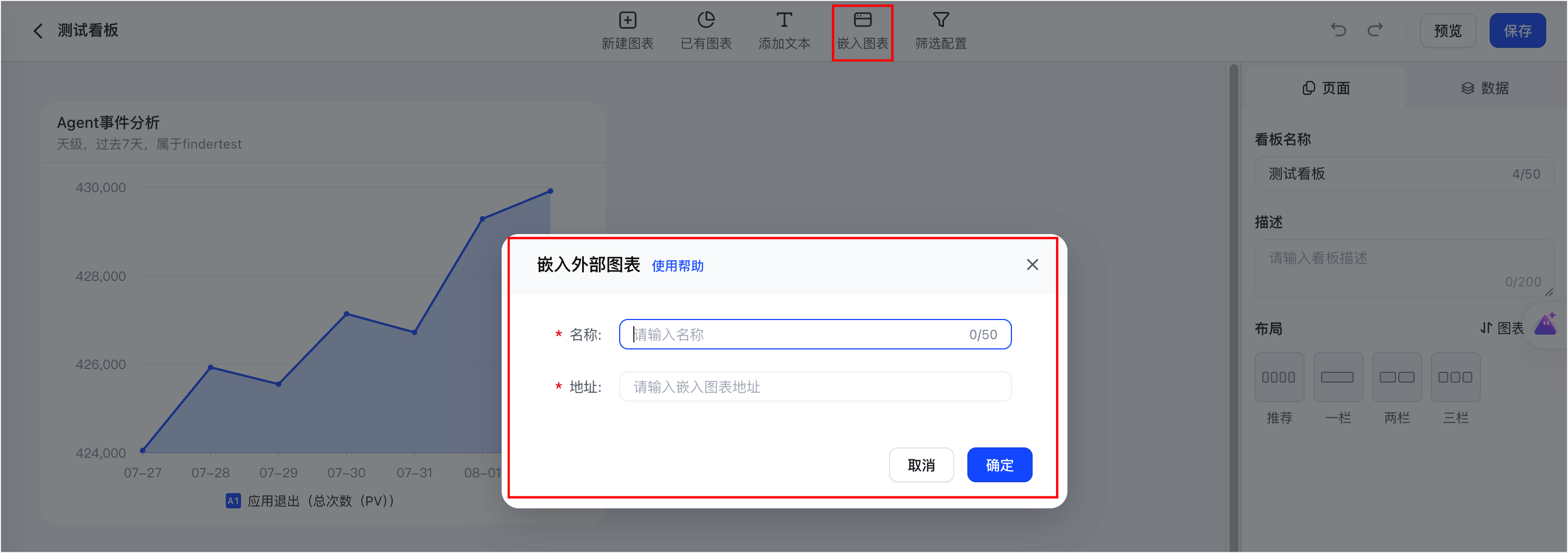The height and width of the screenshot is (553, 1568).
Task: Choose the 推荐 layout option
Action: (1279, 377)
